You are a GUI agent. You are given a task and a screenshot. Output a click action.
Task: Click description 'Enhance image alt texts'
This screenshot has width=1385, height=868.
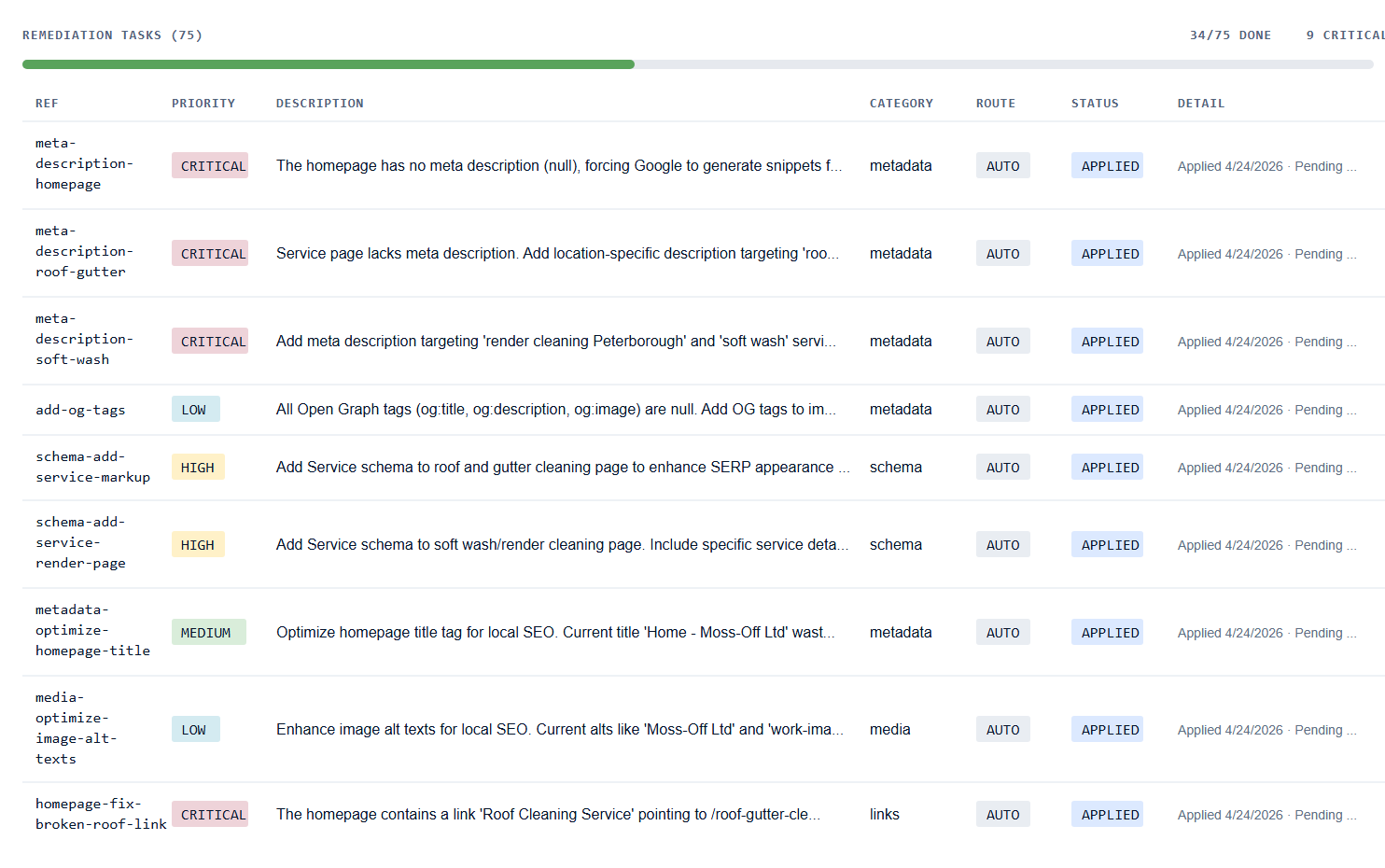tap(560, 729)
